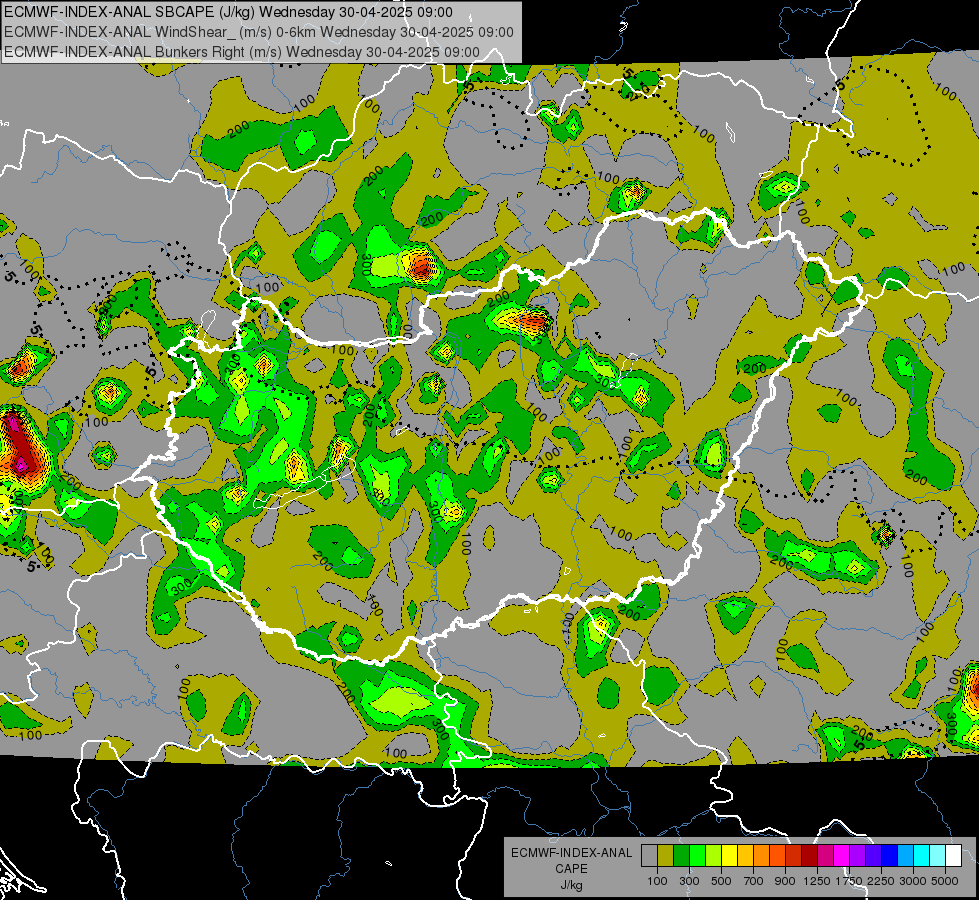Click the bright magenta legend swatch
Viewport: 979px width, 900px height.
tap(842, 856)
